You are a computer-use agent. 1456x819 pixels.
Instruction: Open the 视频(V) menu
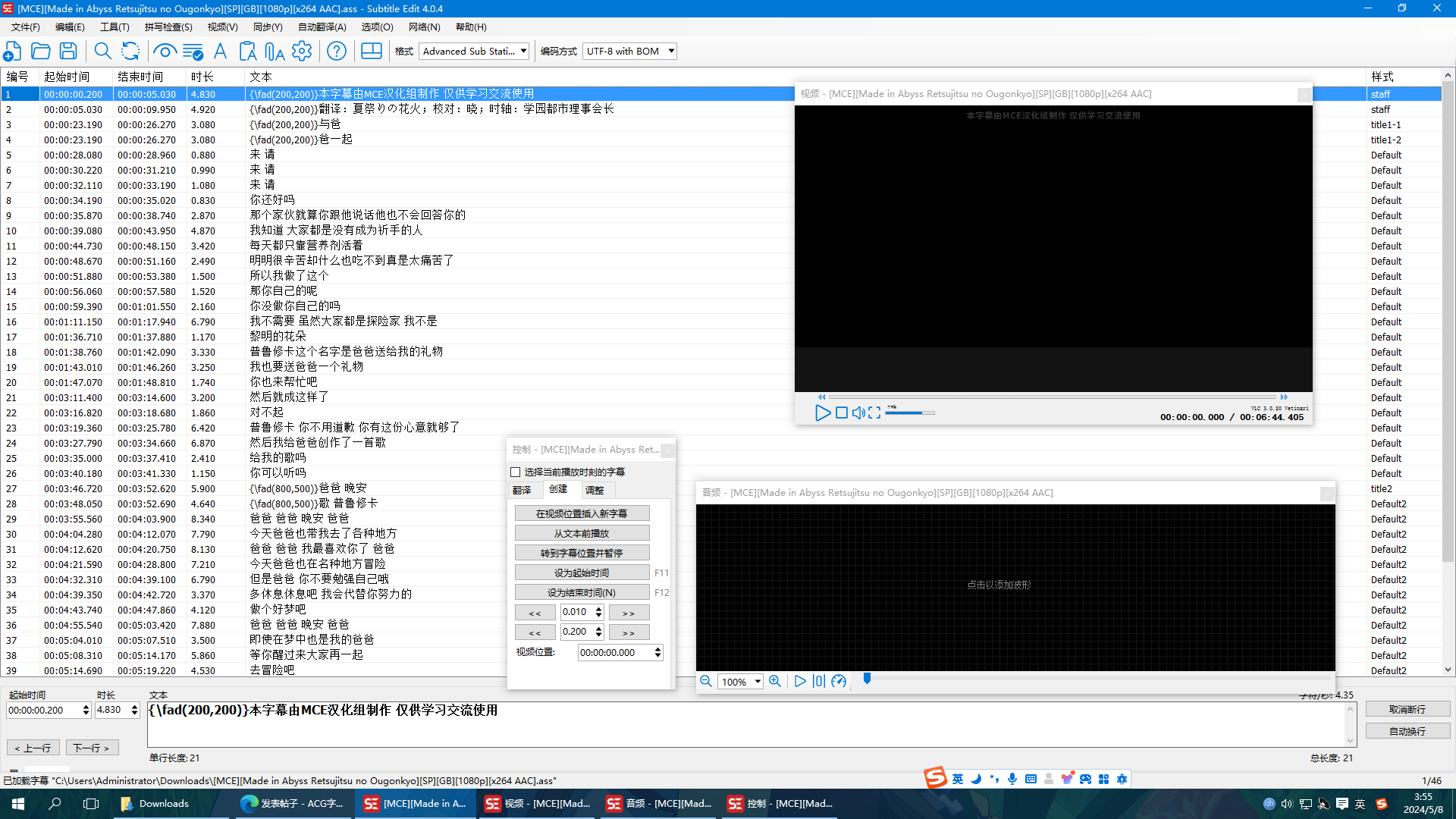[x=222, y=27]
